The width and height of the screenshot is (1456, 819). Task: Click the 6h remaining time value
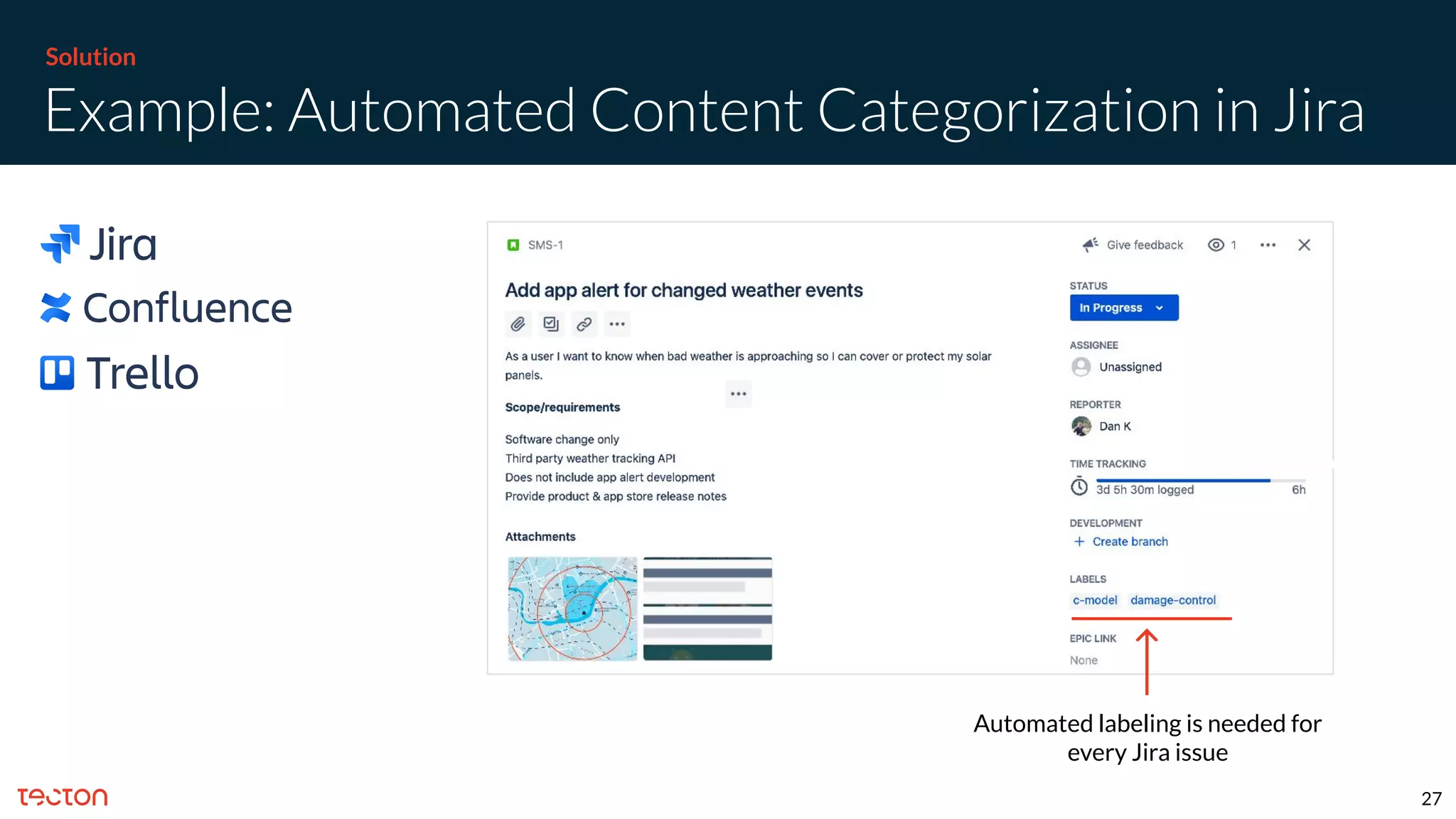[1299, 490]
